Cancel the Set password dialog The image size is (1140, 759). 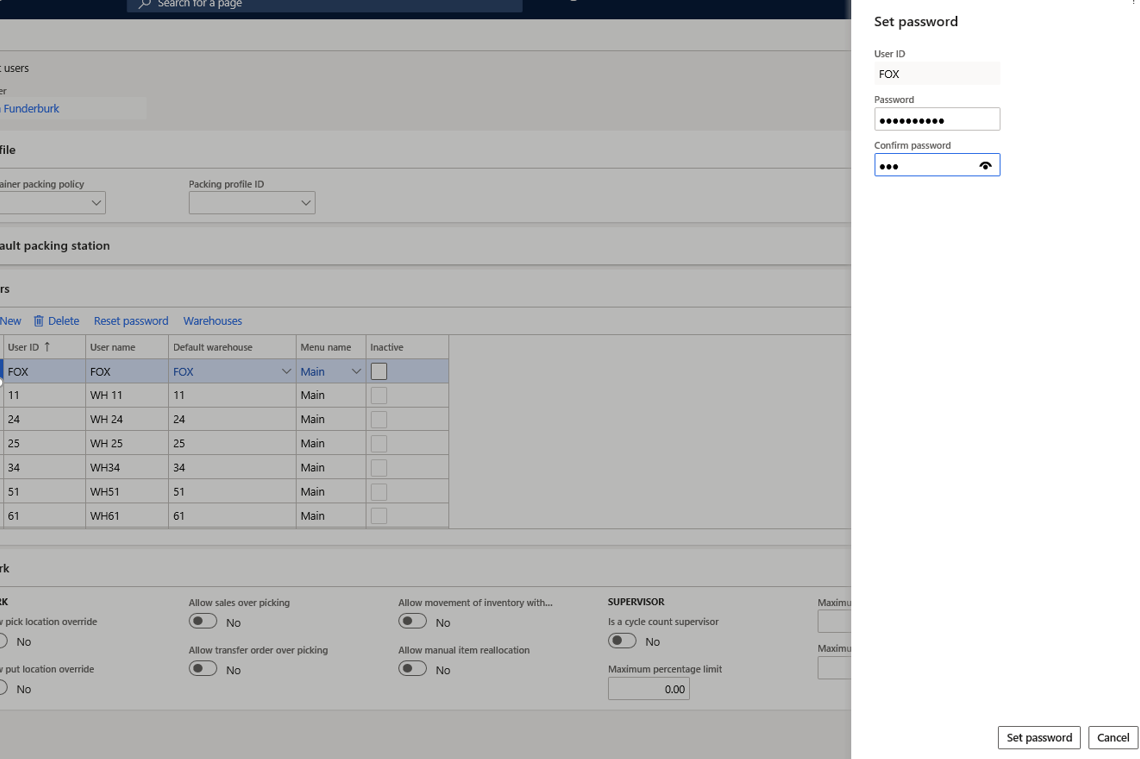pyautogui.click(x=1112, y=737)
